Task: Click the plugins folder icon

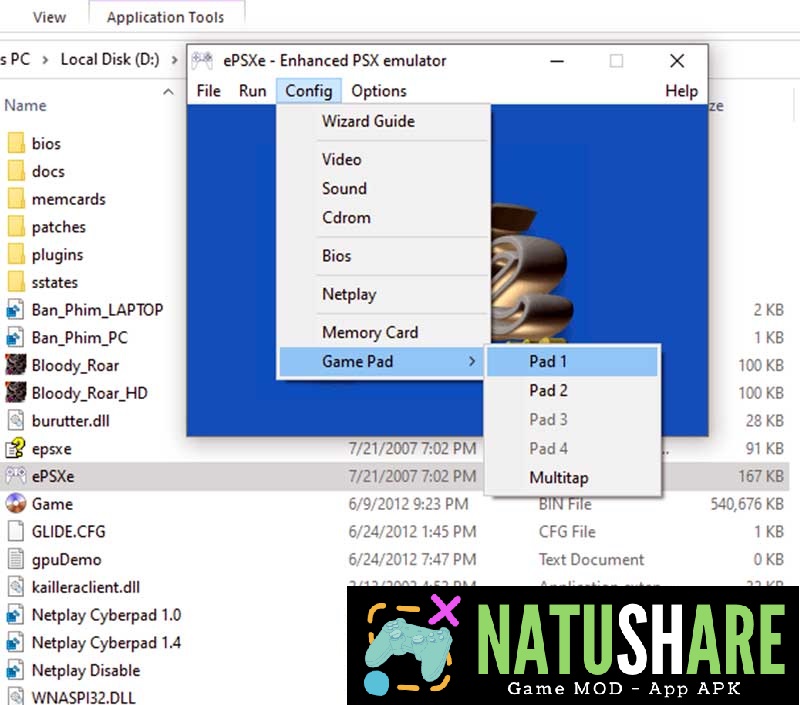Action: [x=16, y=254]
